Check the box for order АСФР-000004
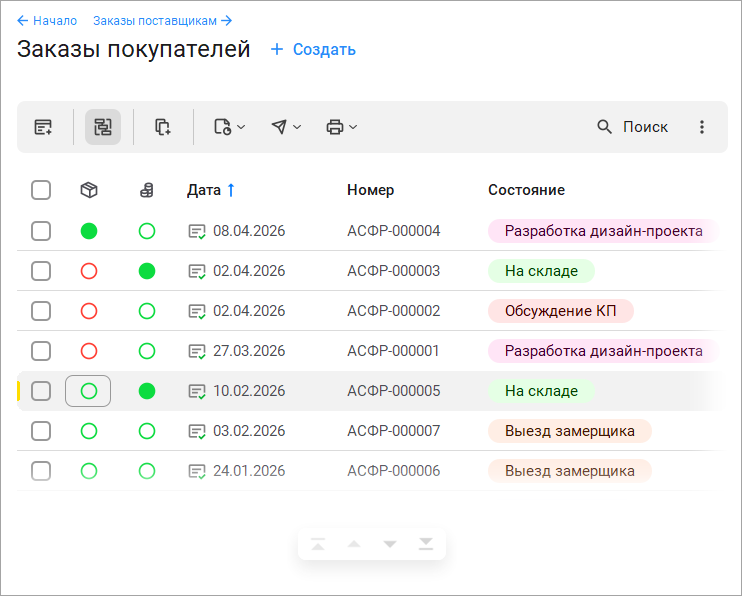The width and height of the screenshot is (742, 596). click(41, 231)
